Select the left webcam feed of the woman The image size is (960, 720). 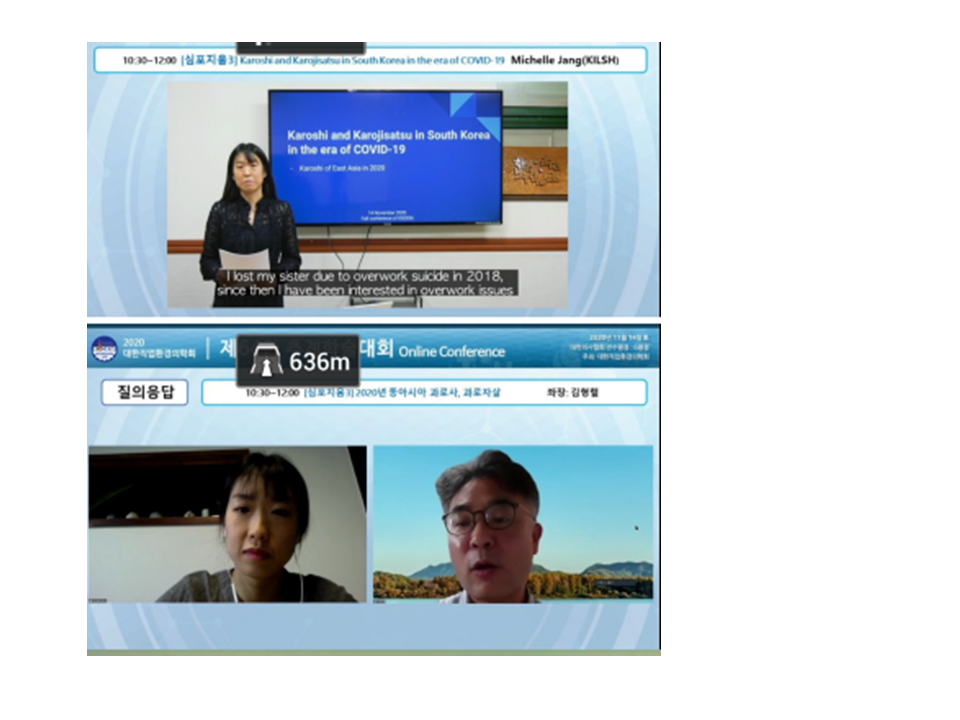pos(227,524)
